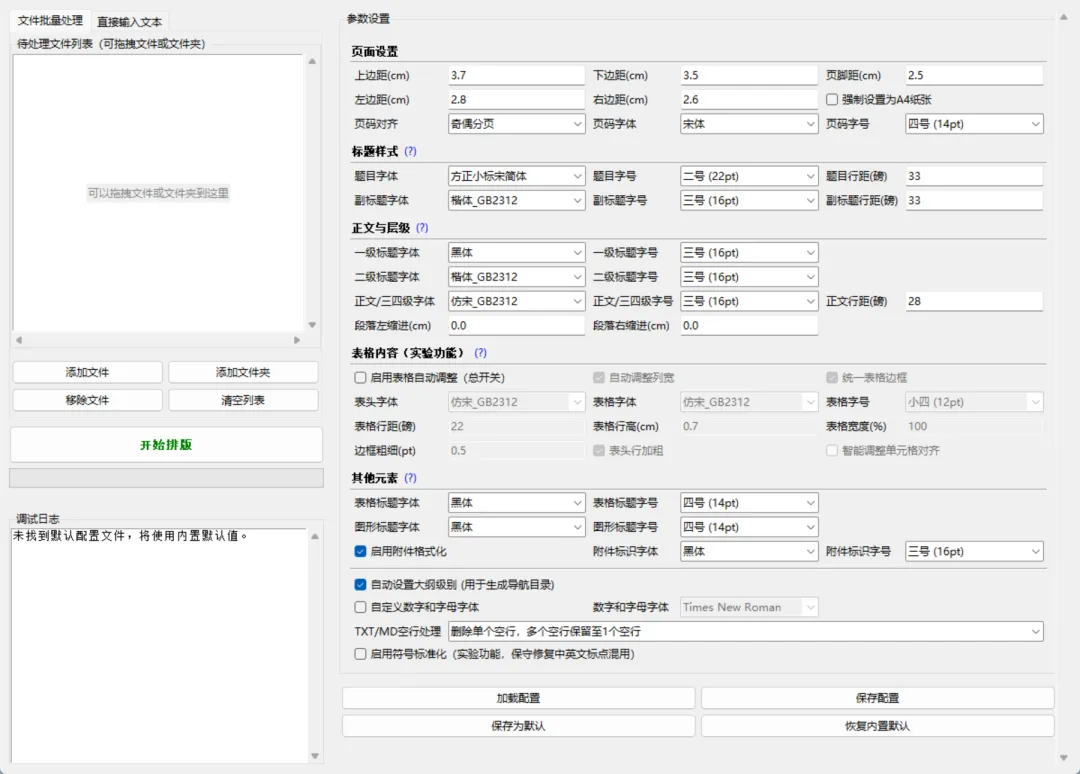The width and height of the screenshot is (1080, 774).
Task: Open 附件标识字体 dropdown
Action: 749,552
